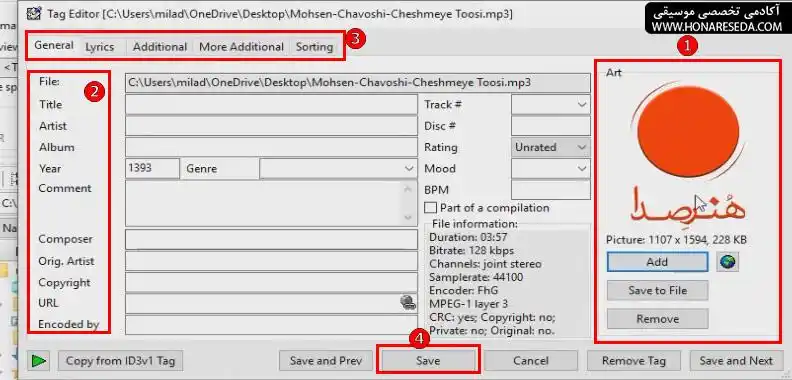Toggle Part of a compilation checkbox

430,208
